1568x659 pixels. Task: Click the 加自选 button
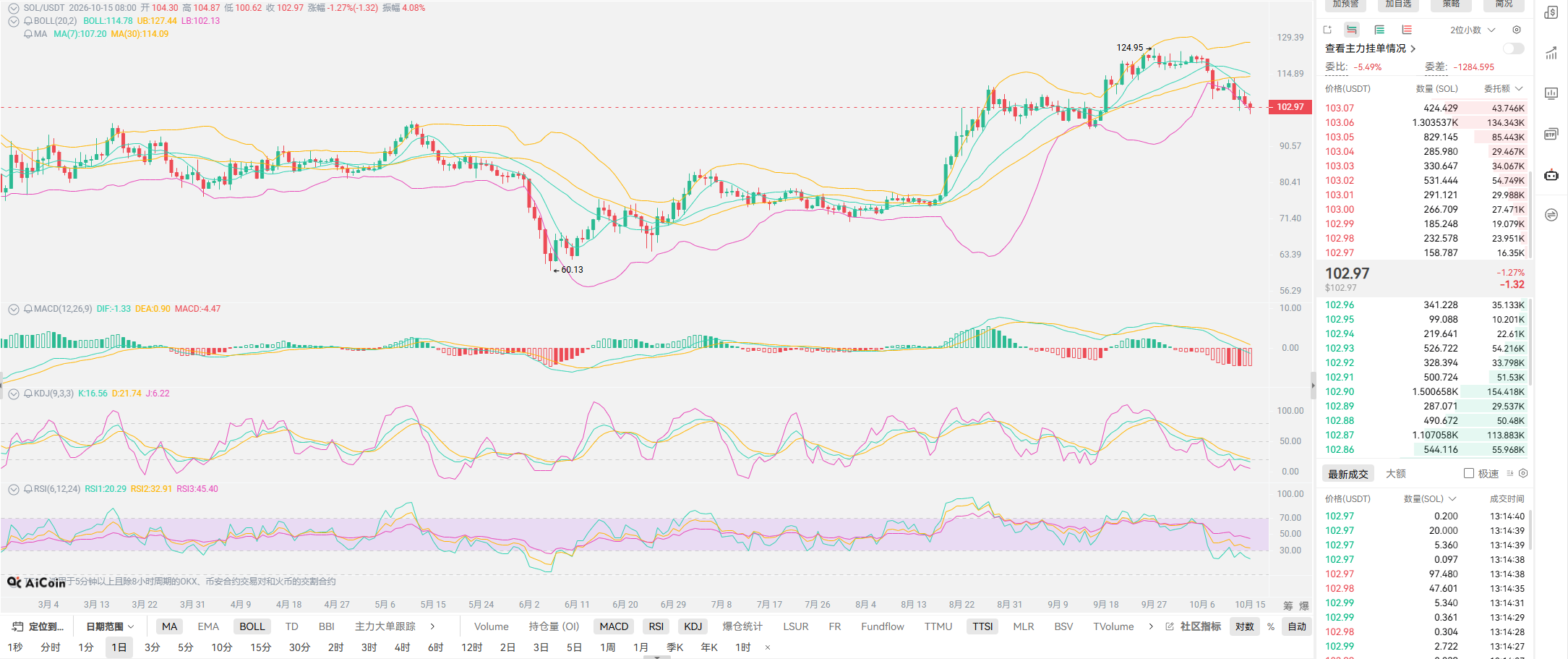tap(1398, 4)
